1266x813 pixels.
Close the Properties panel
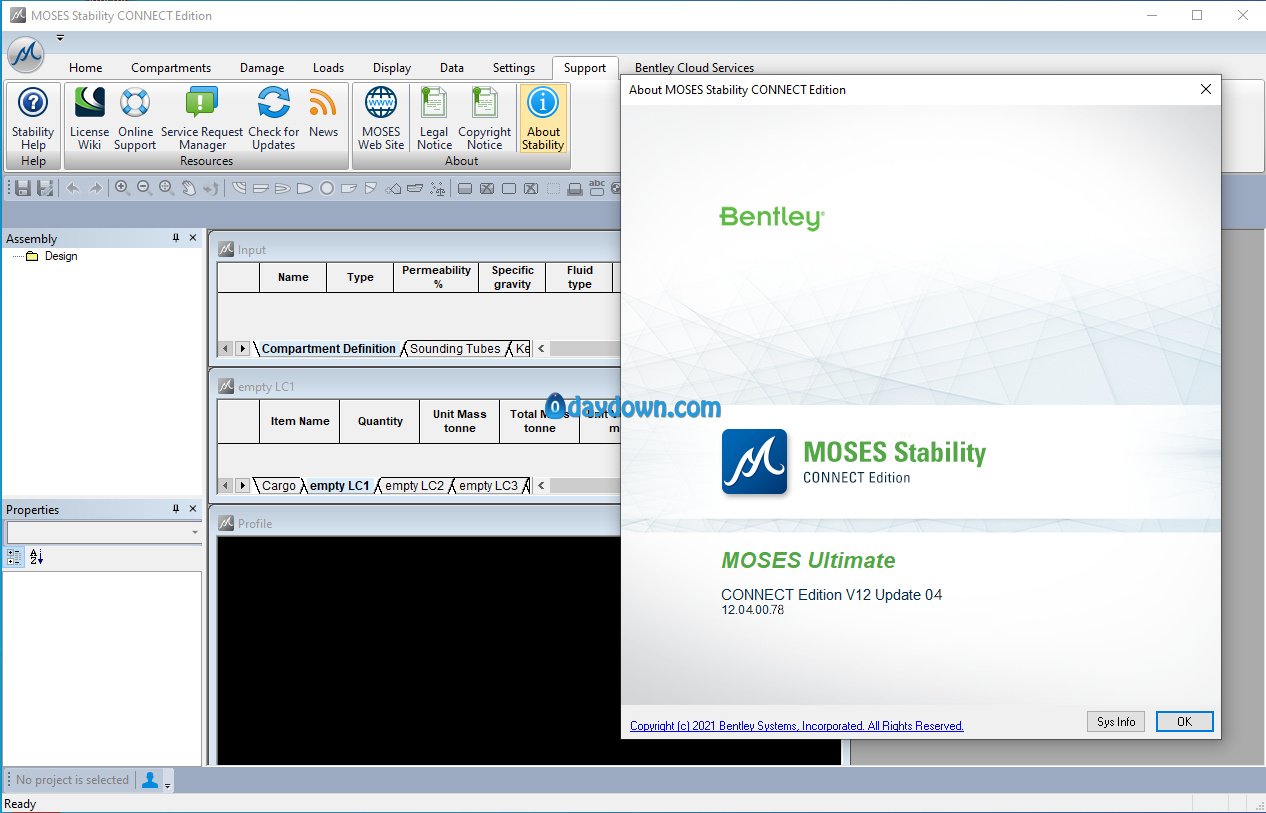(193, 509)
